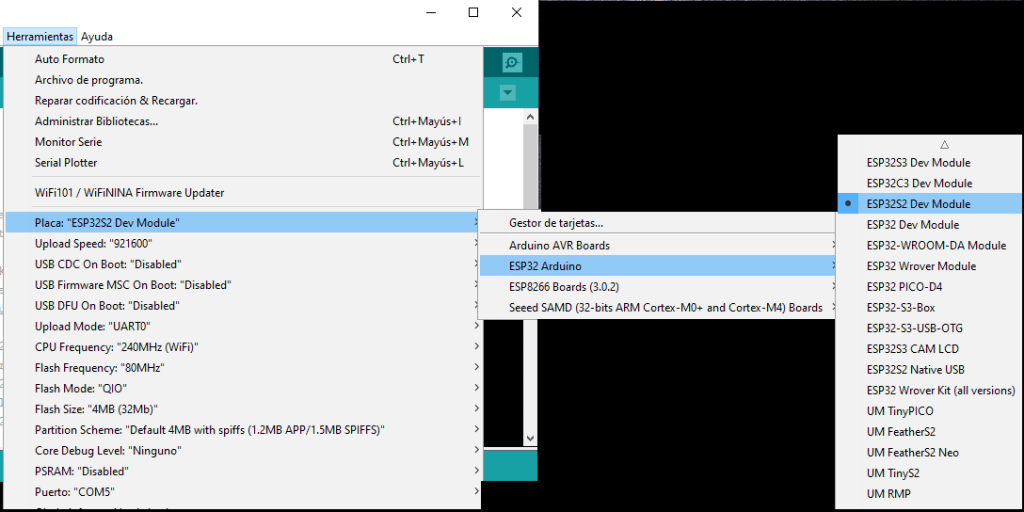The image size is (1024, 512).
Task: Open WiFi101 / WiFiNINA Firmware Updater
Action: (x=129, y=193)
